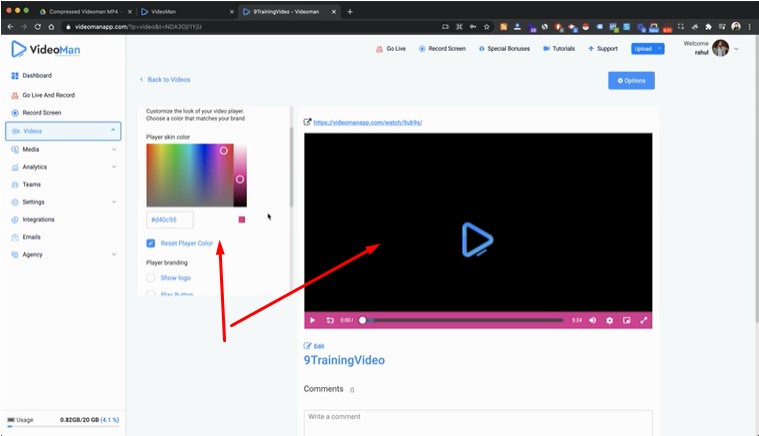Screen dimensions: 759x436
Task: Click the Edit pencil icon above the title
Action: [x=308, y=346]
